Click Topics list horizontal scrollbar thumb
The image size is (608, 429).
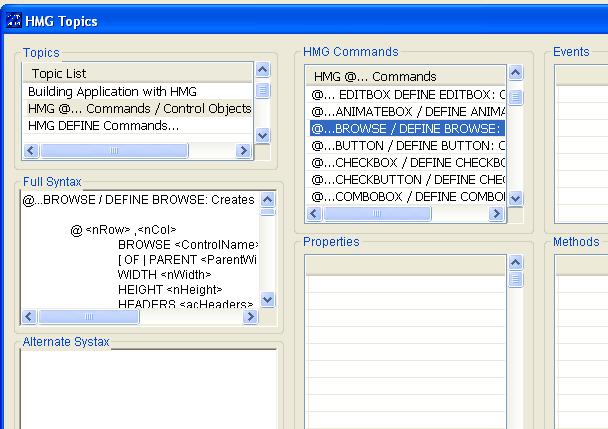coord(114,150)
